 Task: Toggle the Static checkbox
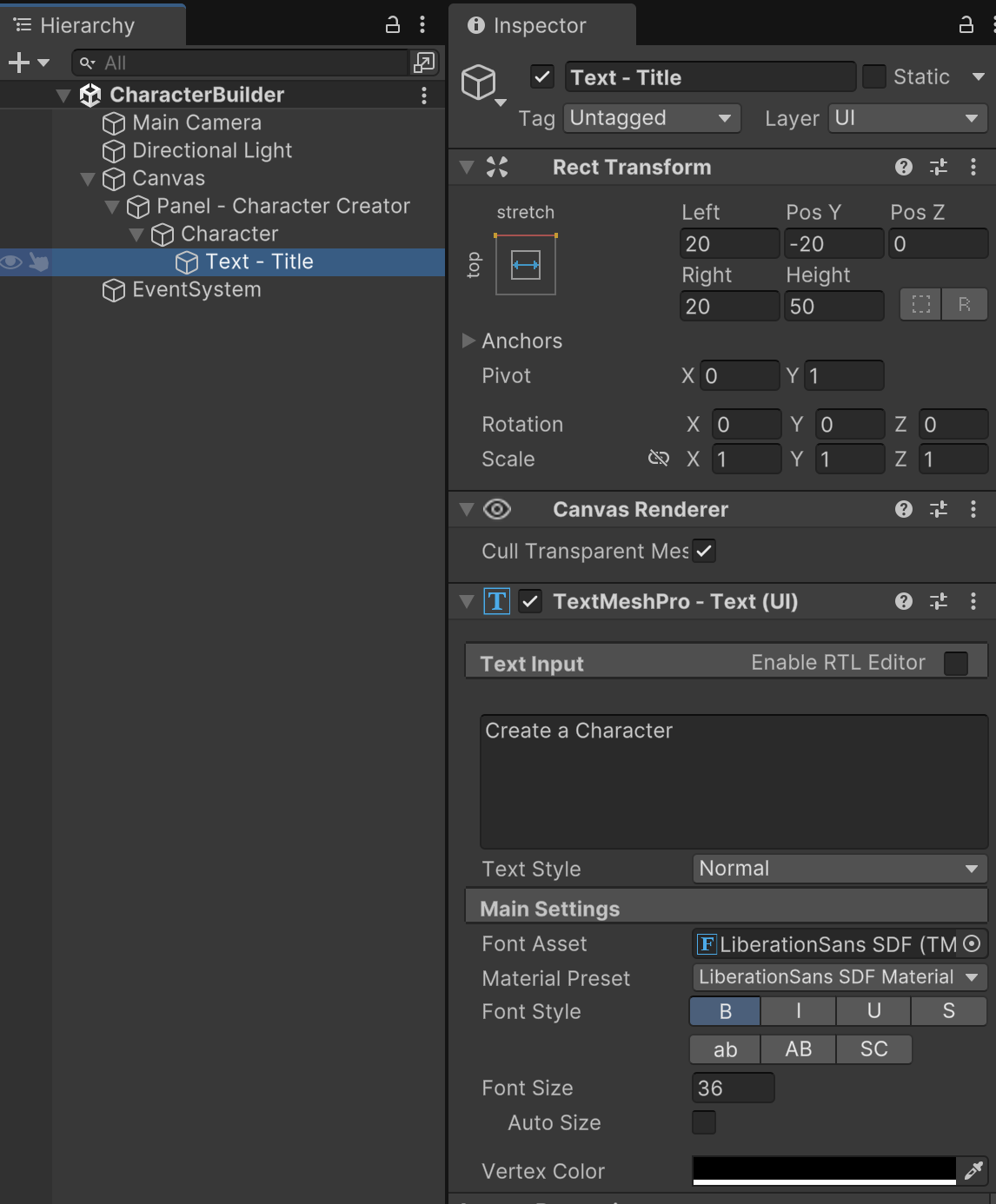[873, 77]
